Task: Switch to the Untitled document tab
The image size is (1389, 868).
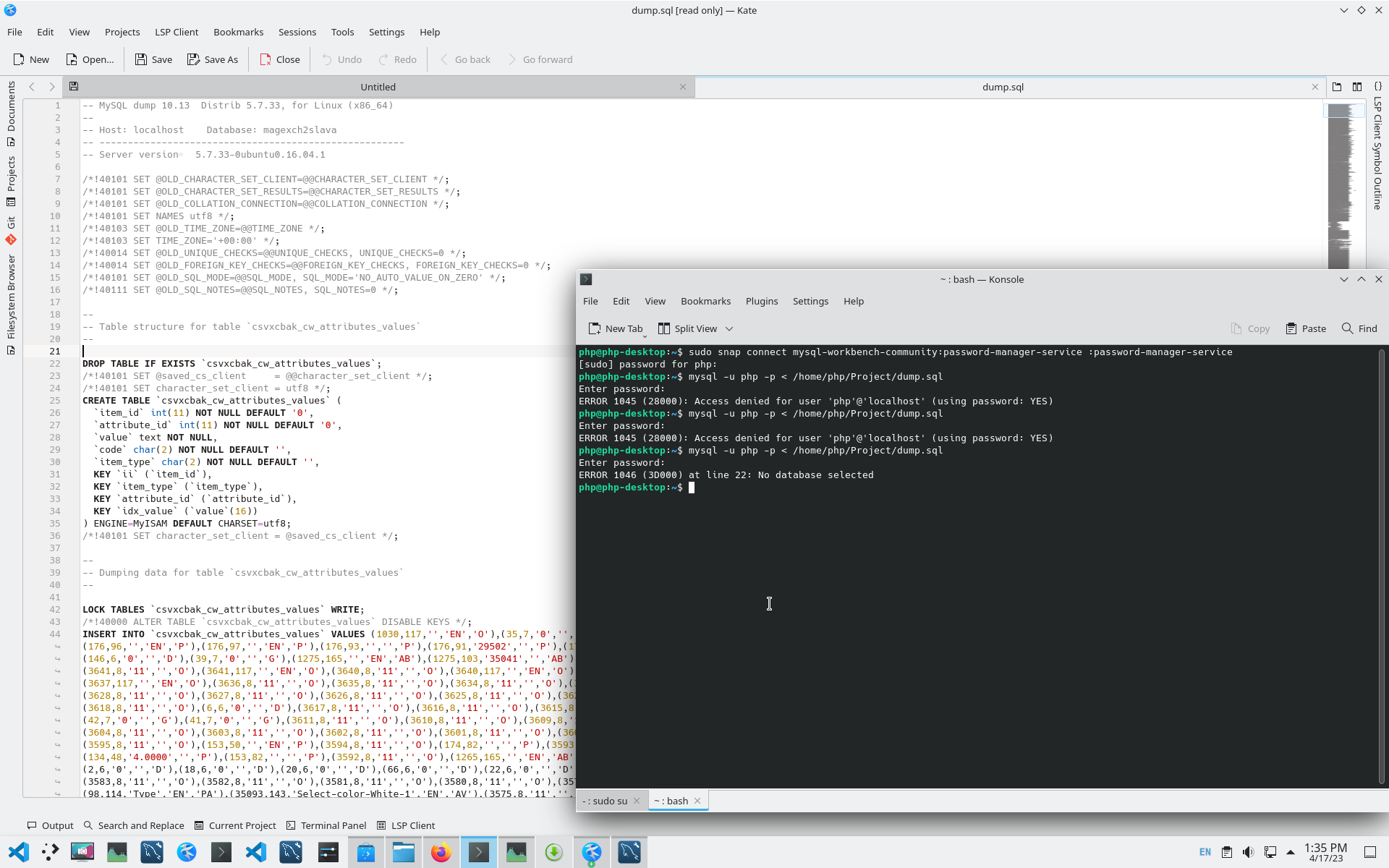Action: pyautogui.click(x=378, y=87)
